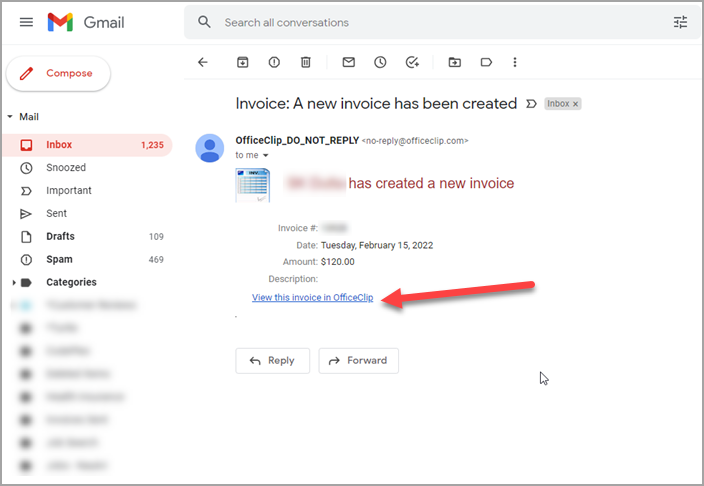Expand the Categories list
Viewport: 704px width, 486px height.
tap(13, 283)
